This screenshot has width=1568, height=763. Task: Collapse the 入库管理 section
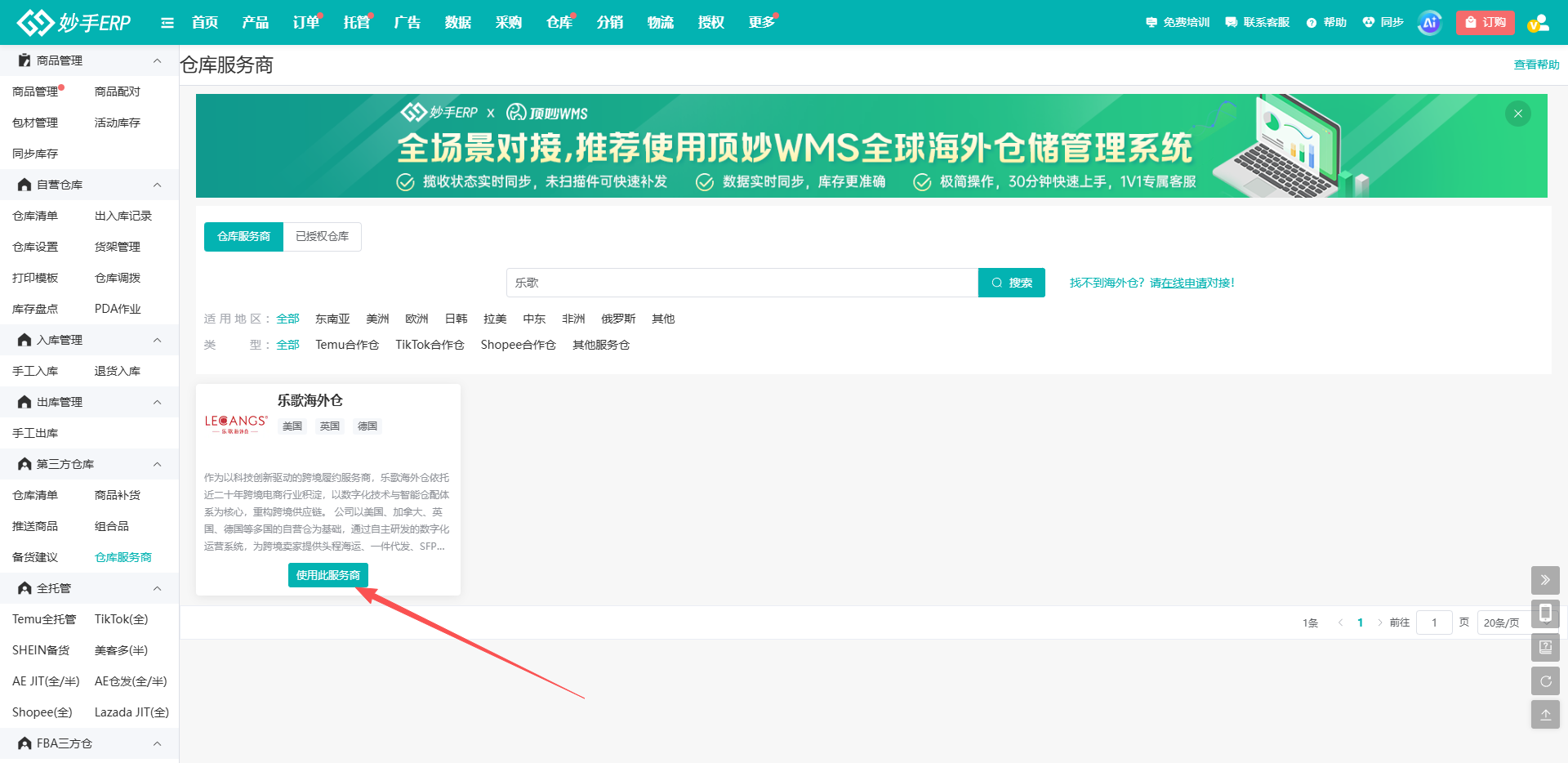point(158,340)
